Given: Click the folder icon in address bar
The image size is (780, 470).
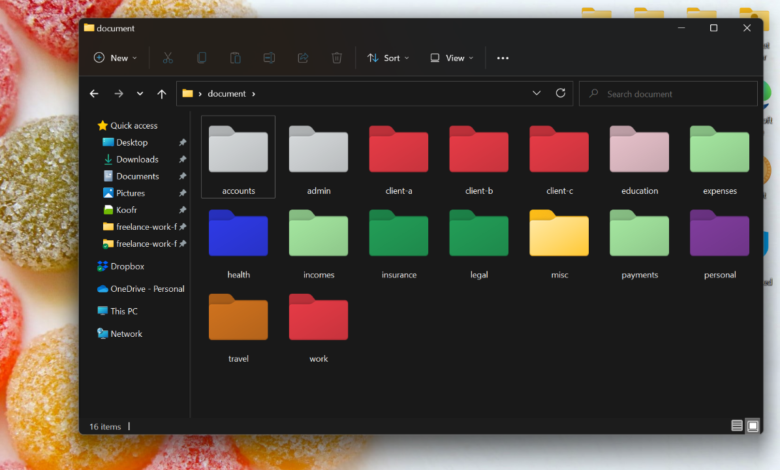Looking at the screenshot, I should pyautogui.click(x=188, y=94).
